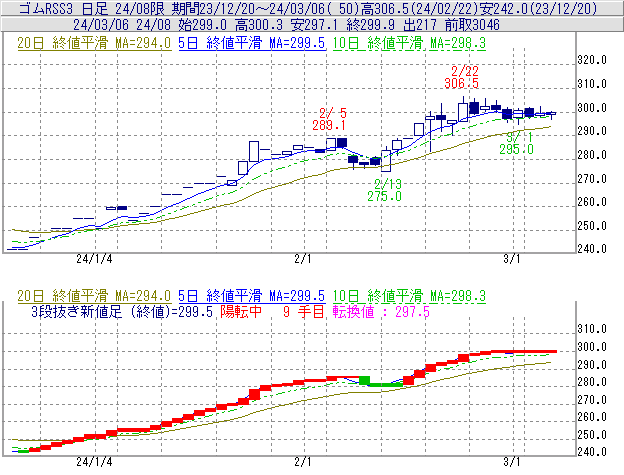Screen dimensions: 624x475
Task: Click the red 9 手目 count text
Action: click(x=304, y=311)
